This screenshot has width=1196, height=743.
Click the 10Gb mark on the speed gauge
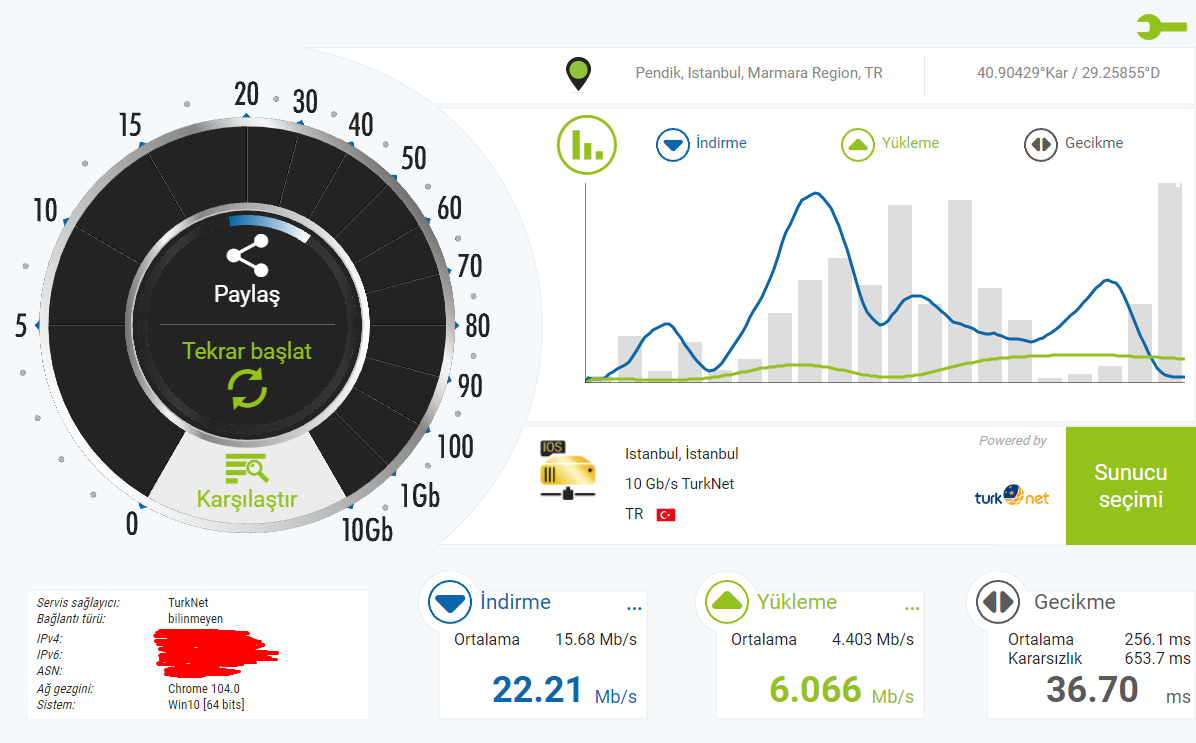click(367, 529)
